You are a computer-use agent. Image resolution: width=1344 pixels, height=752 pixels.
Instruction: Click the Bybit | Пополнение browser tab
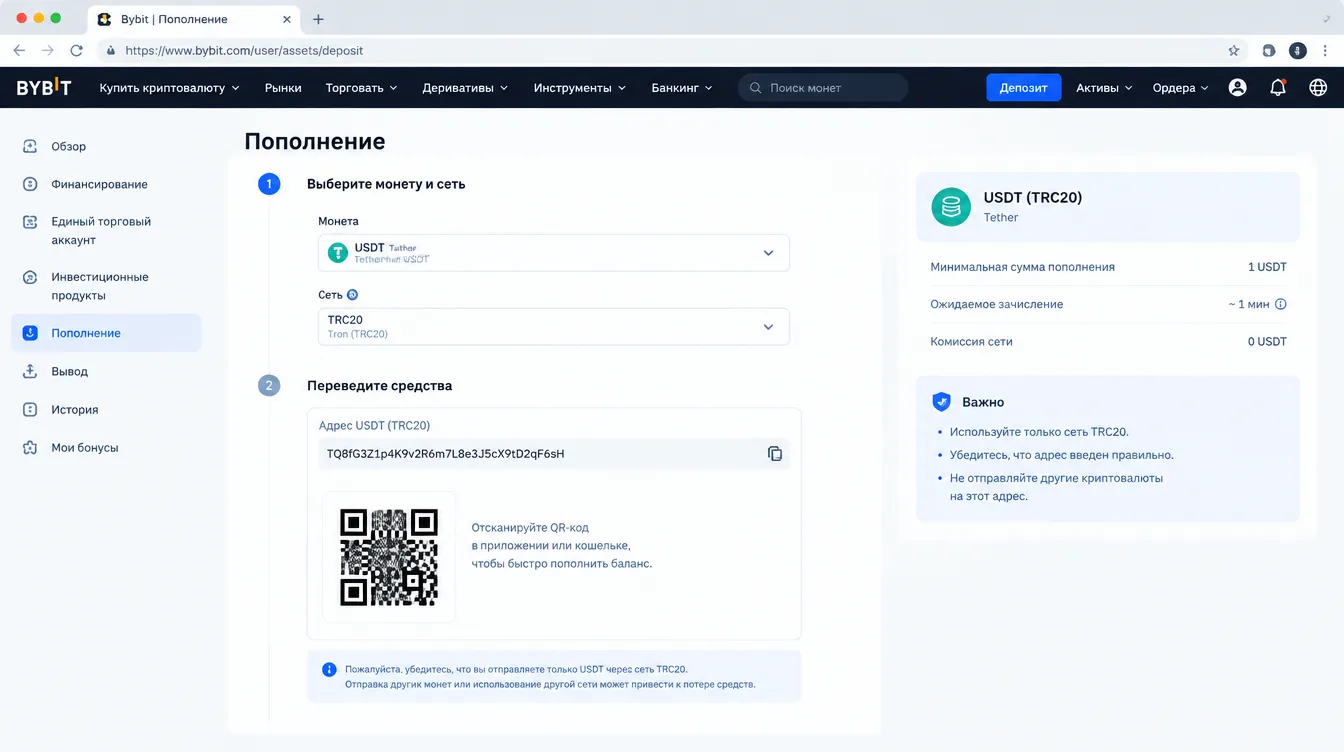191,19
